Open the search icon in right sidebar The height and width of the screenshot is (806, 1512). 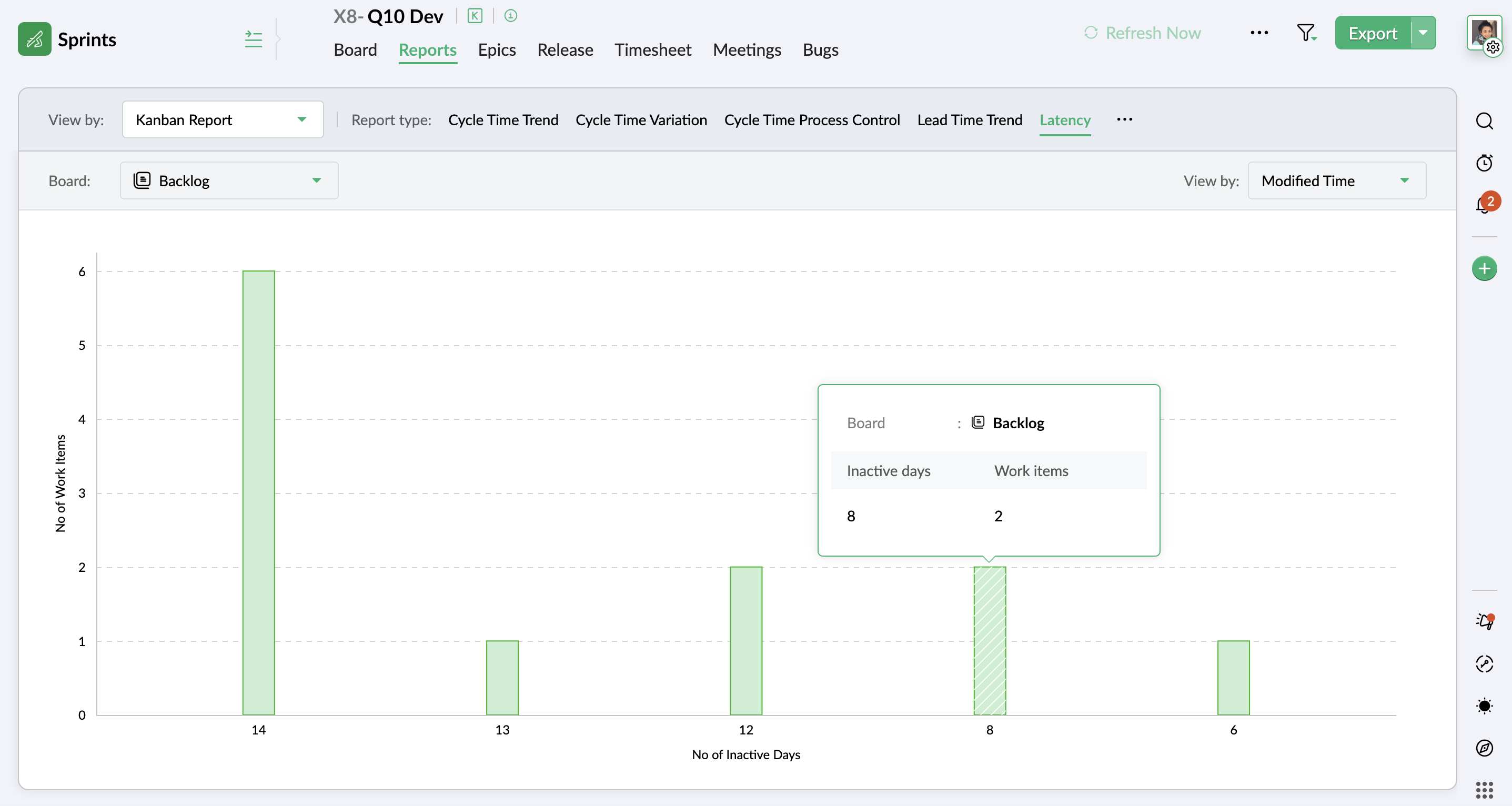click(1484, 121)
